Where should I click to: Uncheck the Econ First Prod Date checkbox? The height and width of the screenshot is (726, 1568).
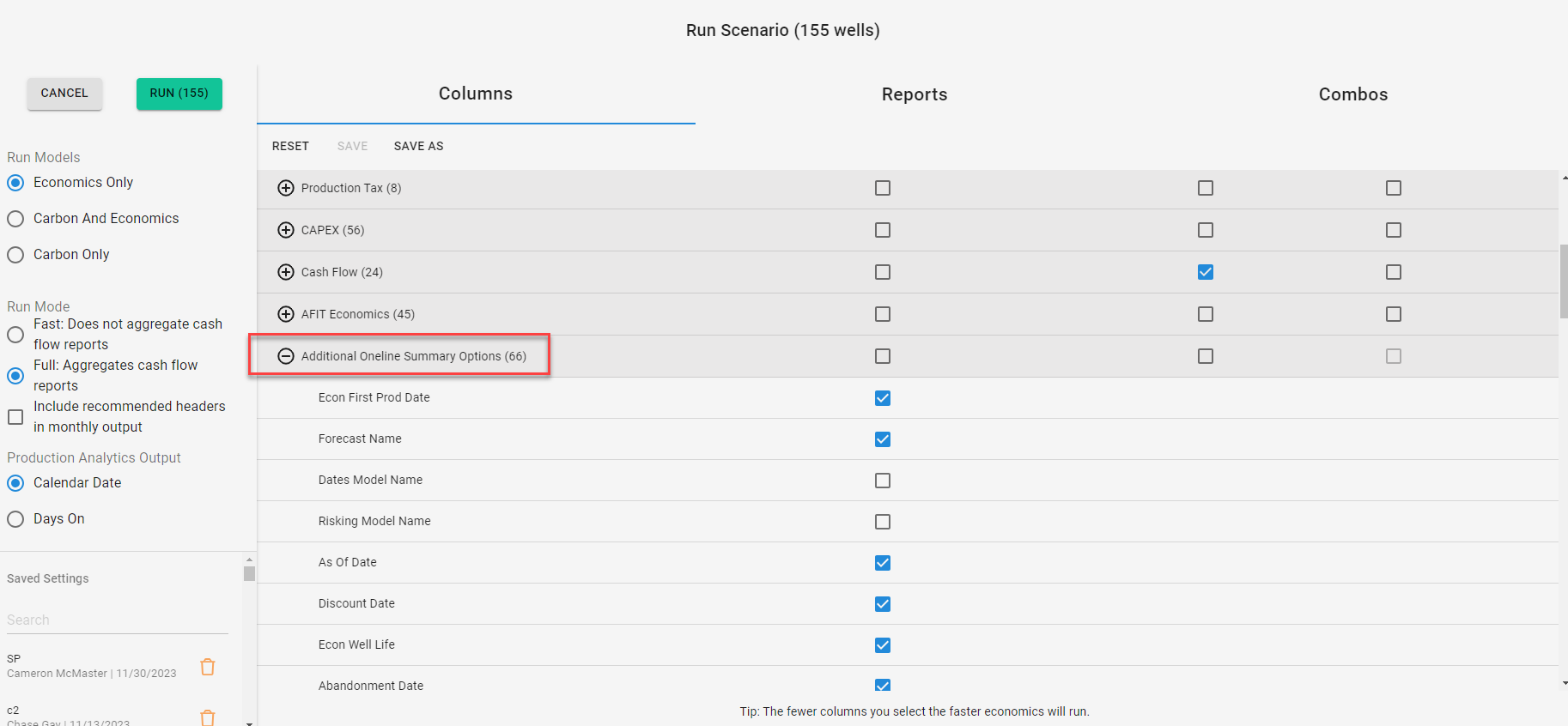point(883,398)
